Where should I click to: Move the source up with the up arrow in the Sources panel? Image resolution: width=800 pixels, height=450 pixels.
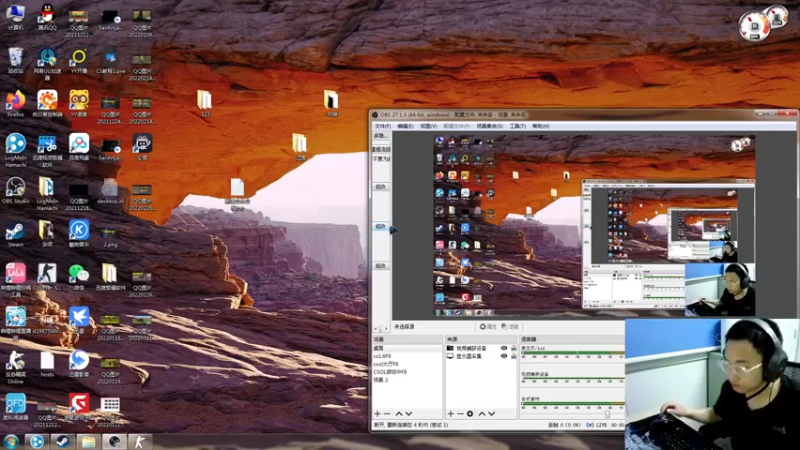coord(482,414)
